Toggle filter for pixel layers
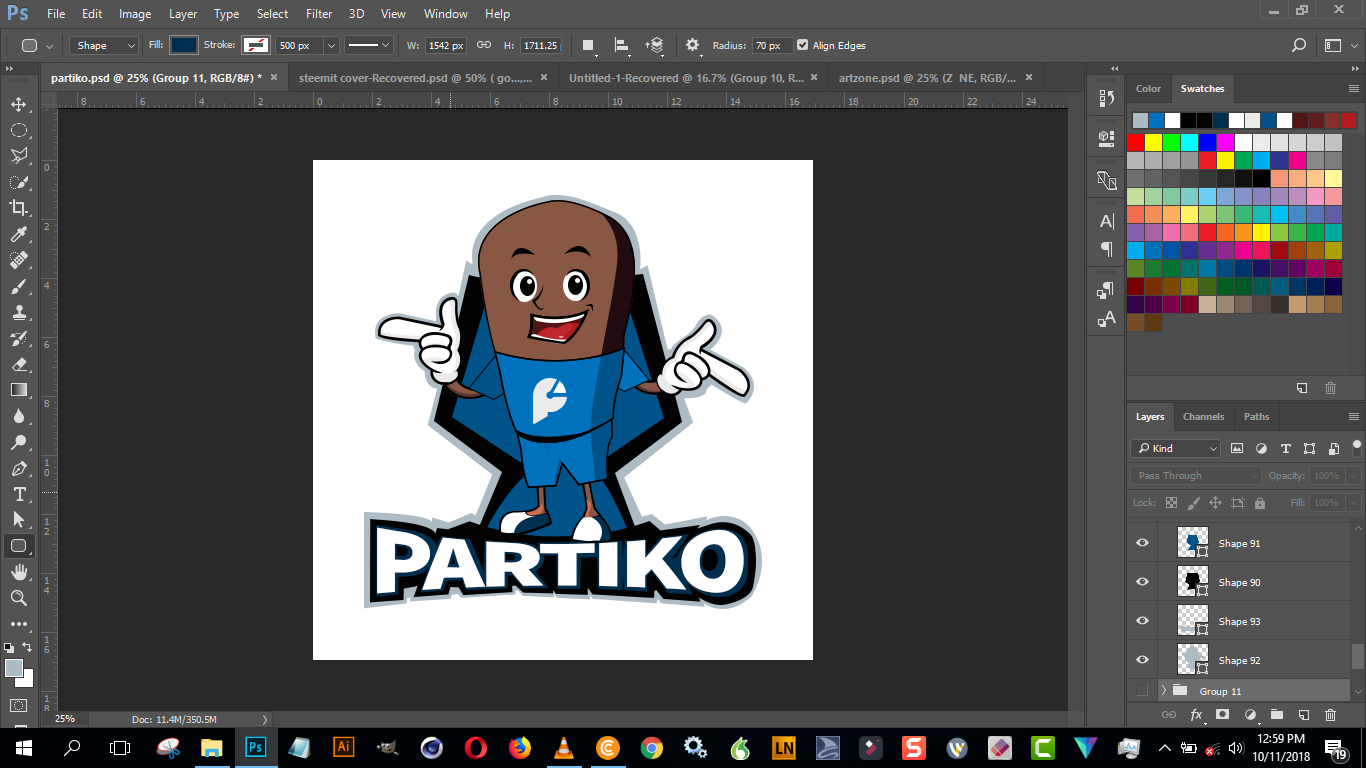 click(1237, 448)
